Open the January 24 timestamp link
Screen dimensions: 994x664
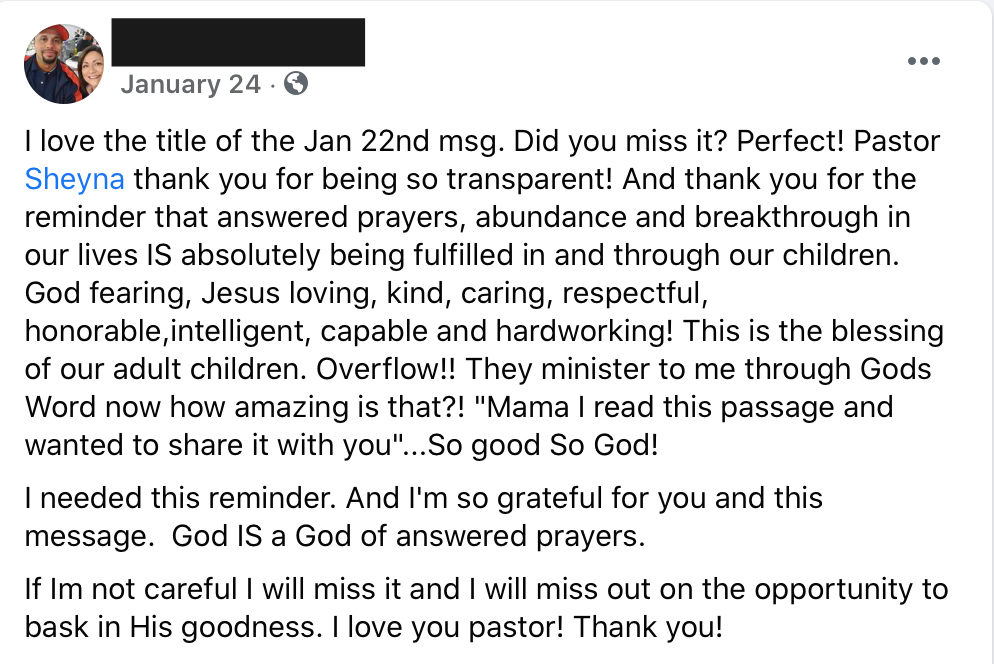(190, 84)
